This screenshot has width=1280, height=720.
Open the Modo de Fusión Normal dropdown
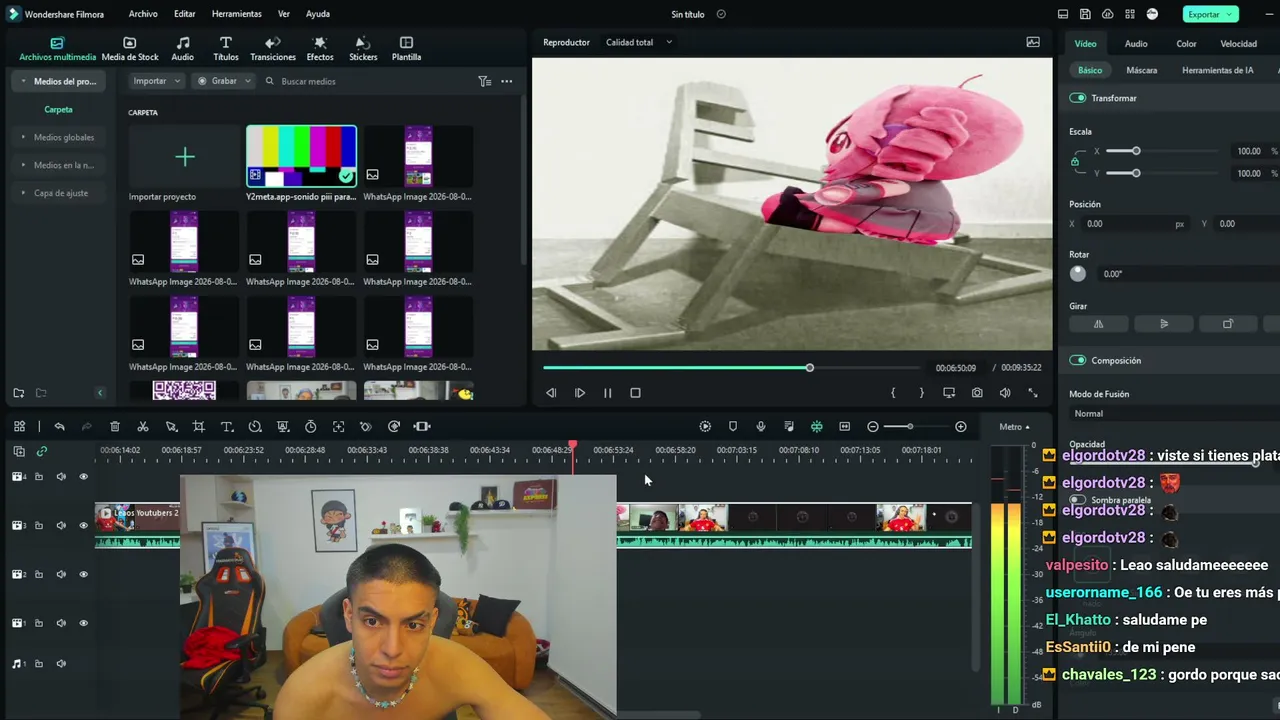pyautogui.click(x=1174, y=414)
